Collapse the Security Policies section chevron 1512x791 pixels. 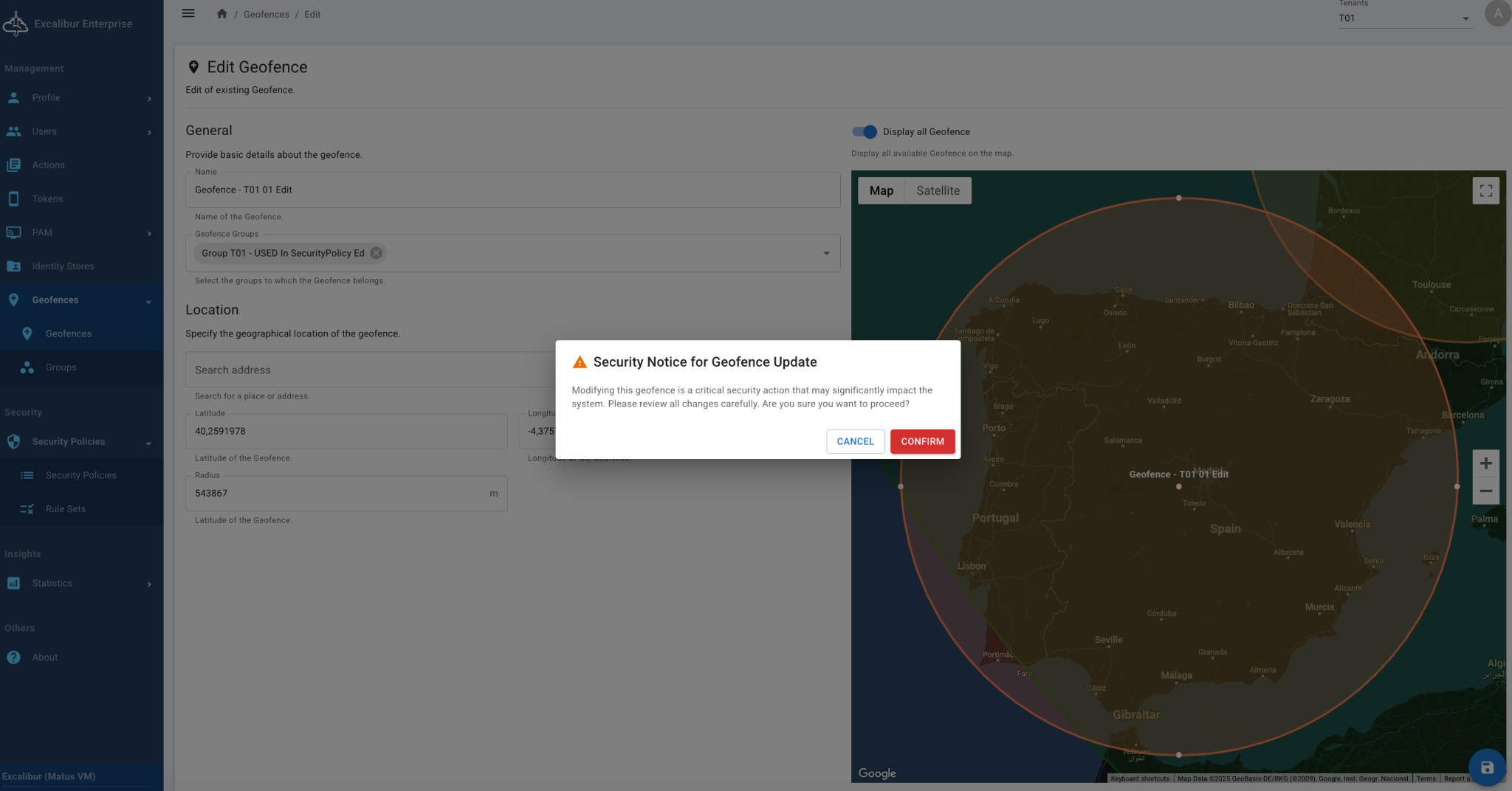click(148, 443)
